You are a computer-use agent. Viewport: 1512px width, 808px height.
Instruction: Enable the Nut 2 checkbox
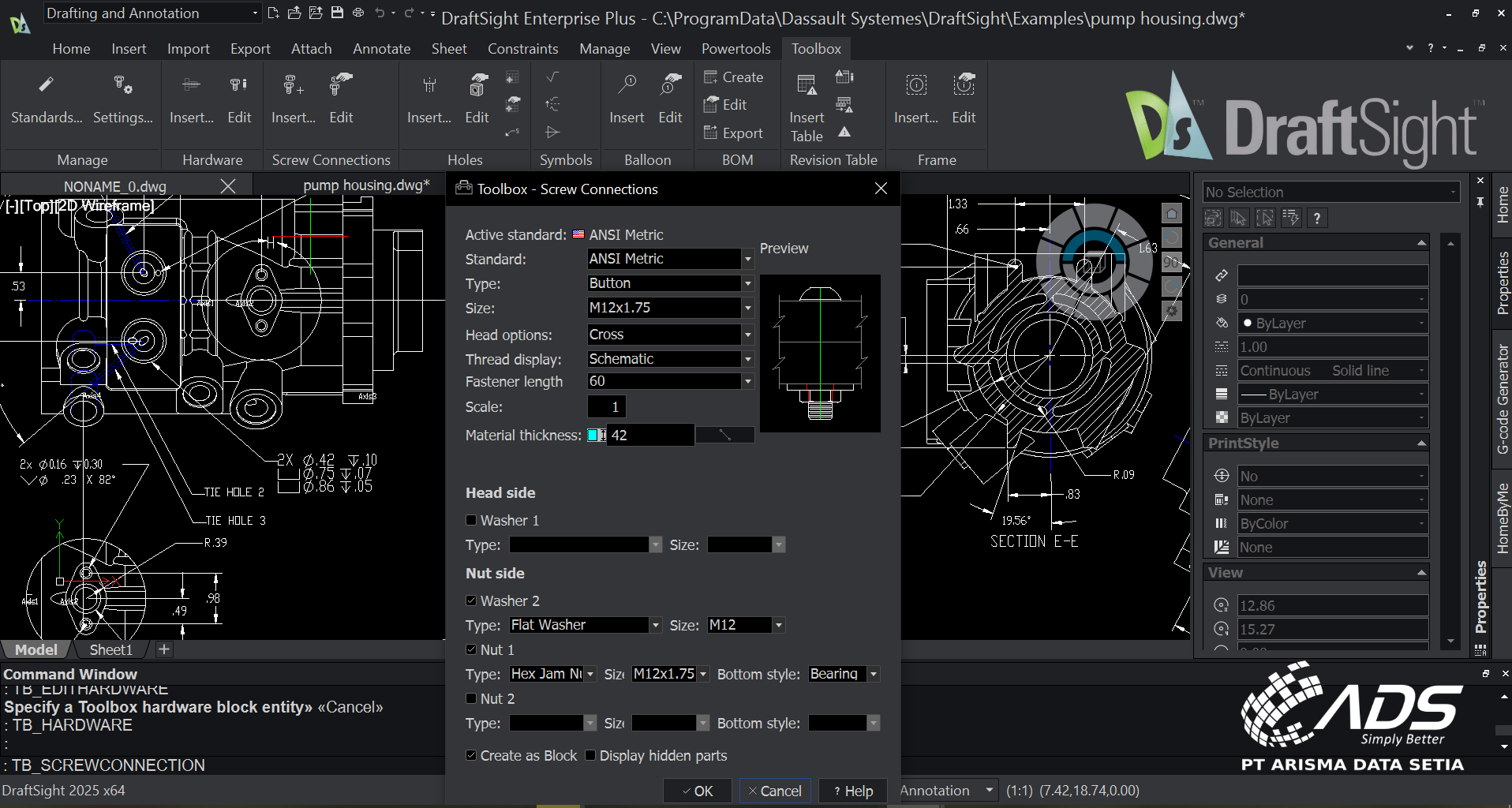click(x=471, y=698)
